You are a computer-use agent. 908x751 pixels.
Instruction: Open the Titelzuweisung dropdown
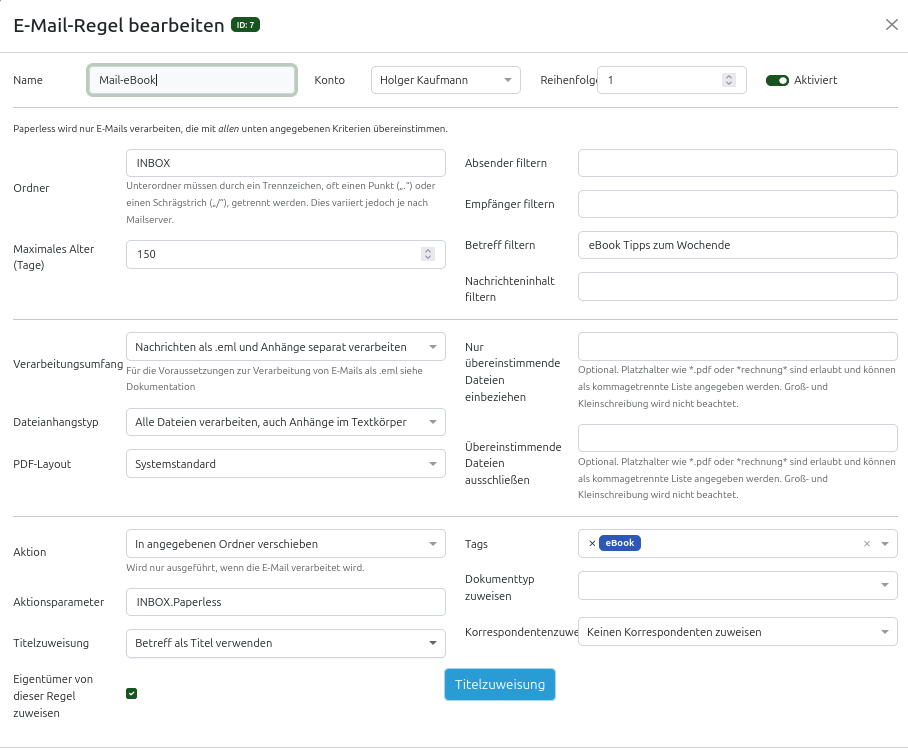pyautogui.click(x=286, y=643)
